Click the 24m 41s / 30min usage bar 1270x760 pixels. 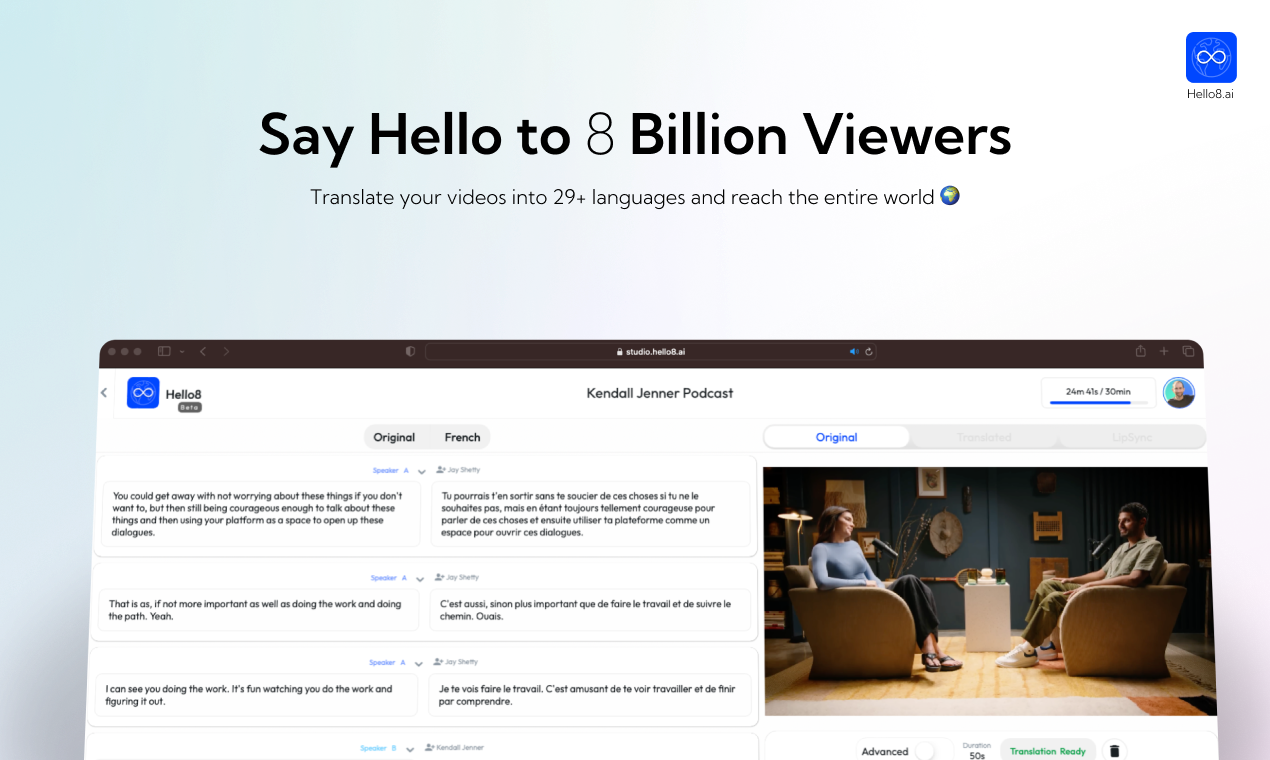coord(1097,393)
